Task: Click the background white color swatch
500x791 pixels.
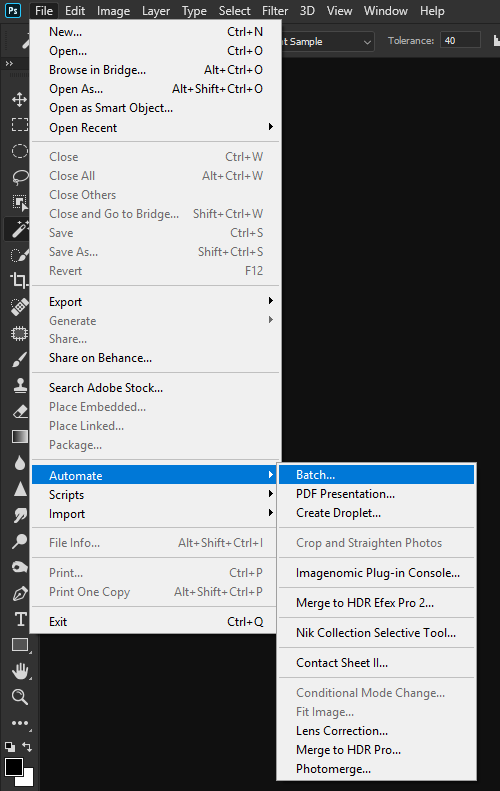Action: [28, 780]
